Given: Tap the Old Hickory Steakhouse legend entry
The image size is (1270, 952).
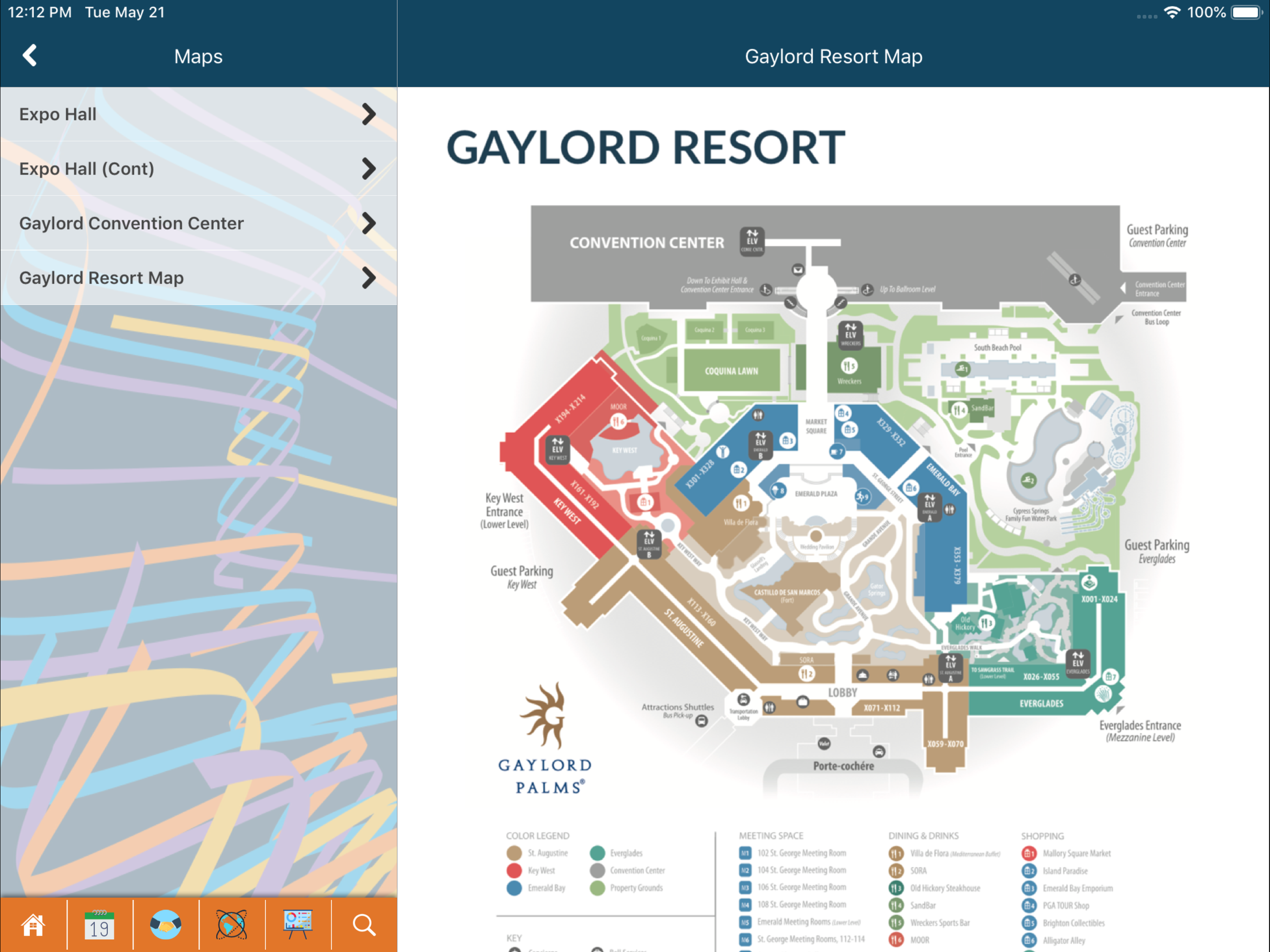Looking at the screenshot, I should tap(935, 888).
